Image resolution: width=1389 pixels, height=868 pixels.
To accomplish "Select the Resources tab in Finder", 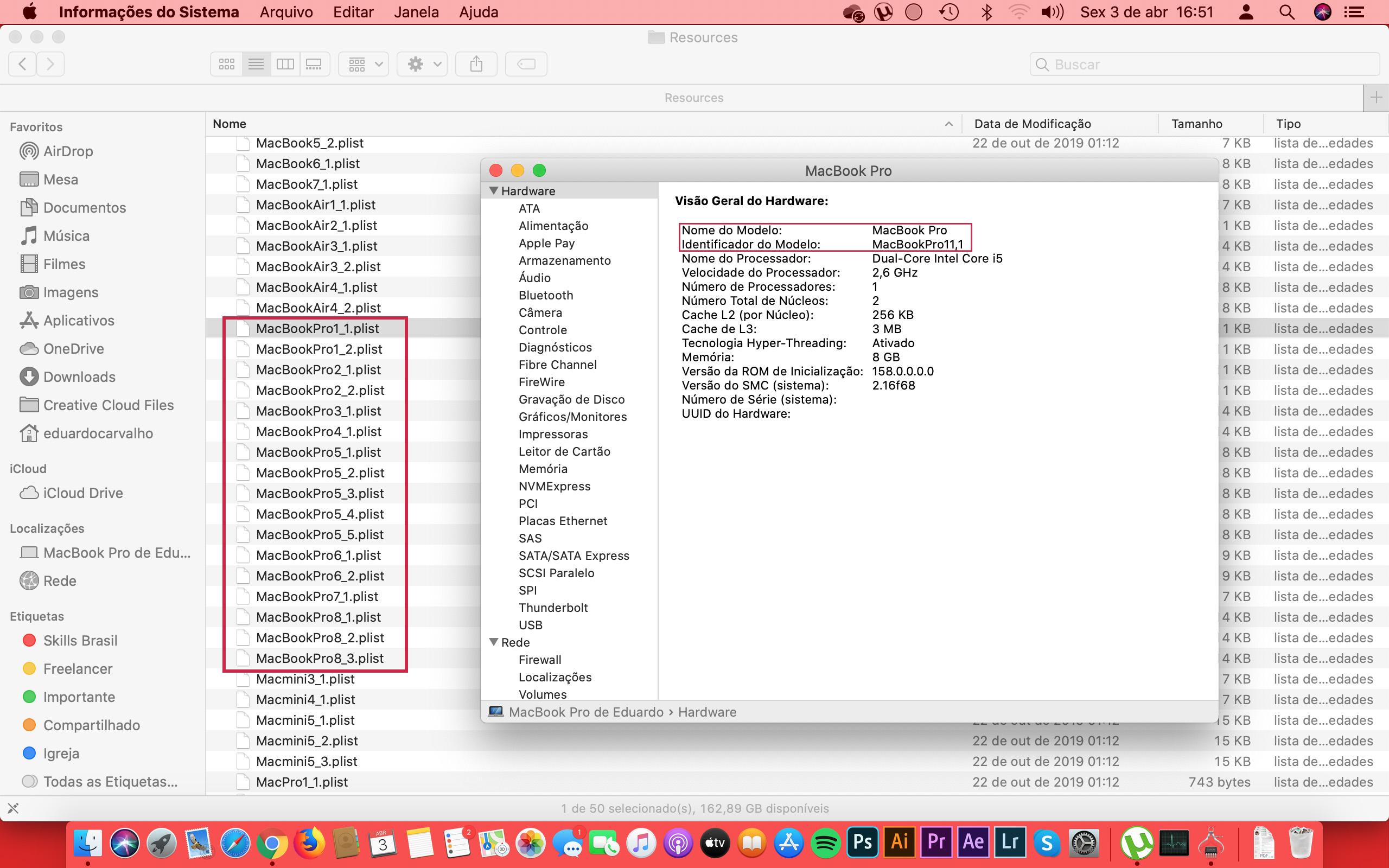I will coord(693,97).
